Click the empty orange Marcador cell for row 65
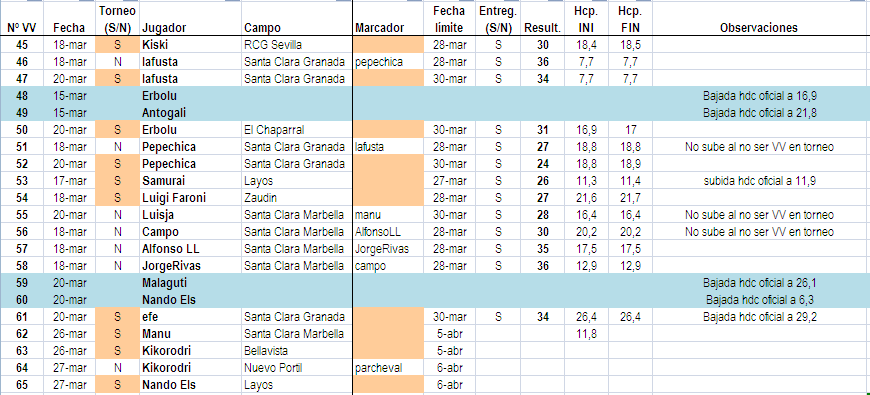This screenshot has height=395, width=870. 388,385
